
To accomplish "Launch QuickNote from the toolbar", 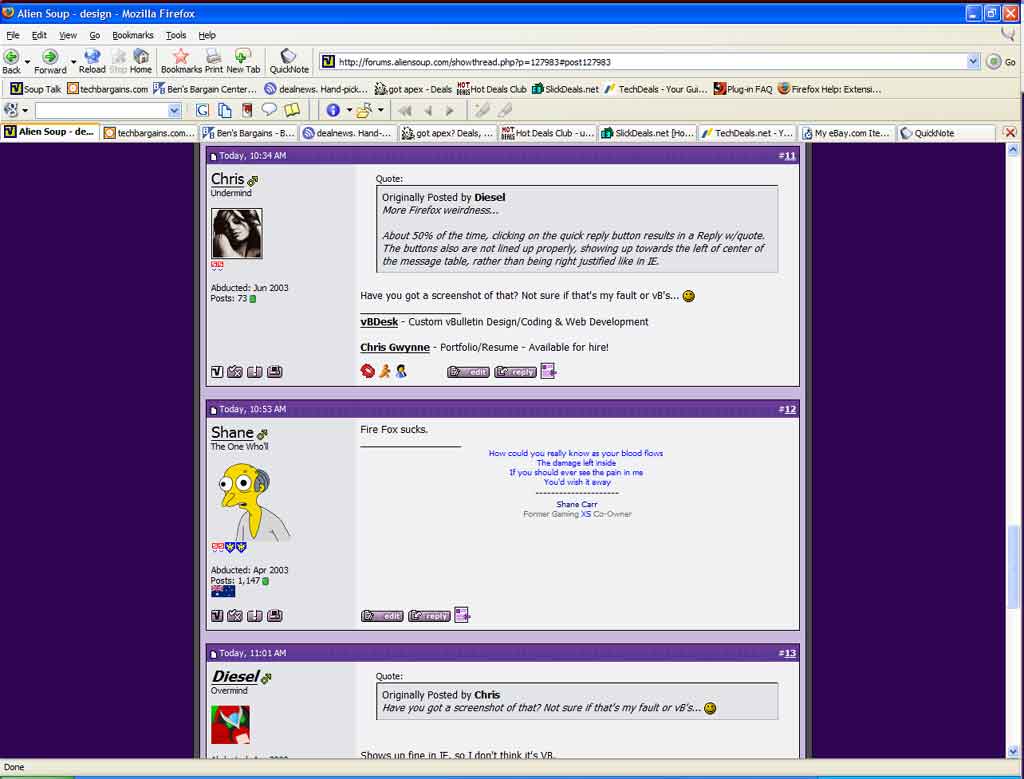I will pos(289,61).
